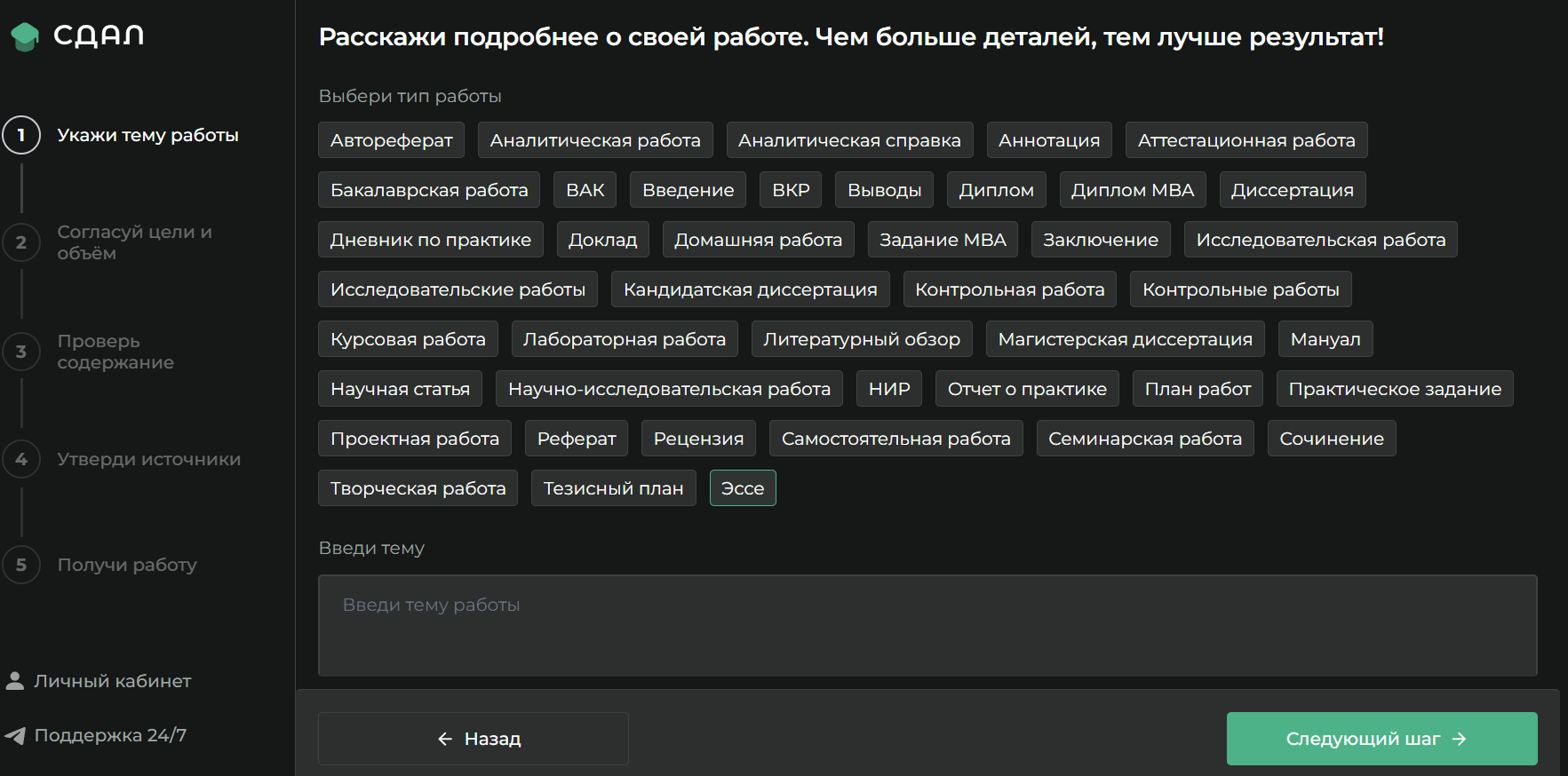Click the step 5 circle icon
The image size is (1568, 776).
[21, 565]
